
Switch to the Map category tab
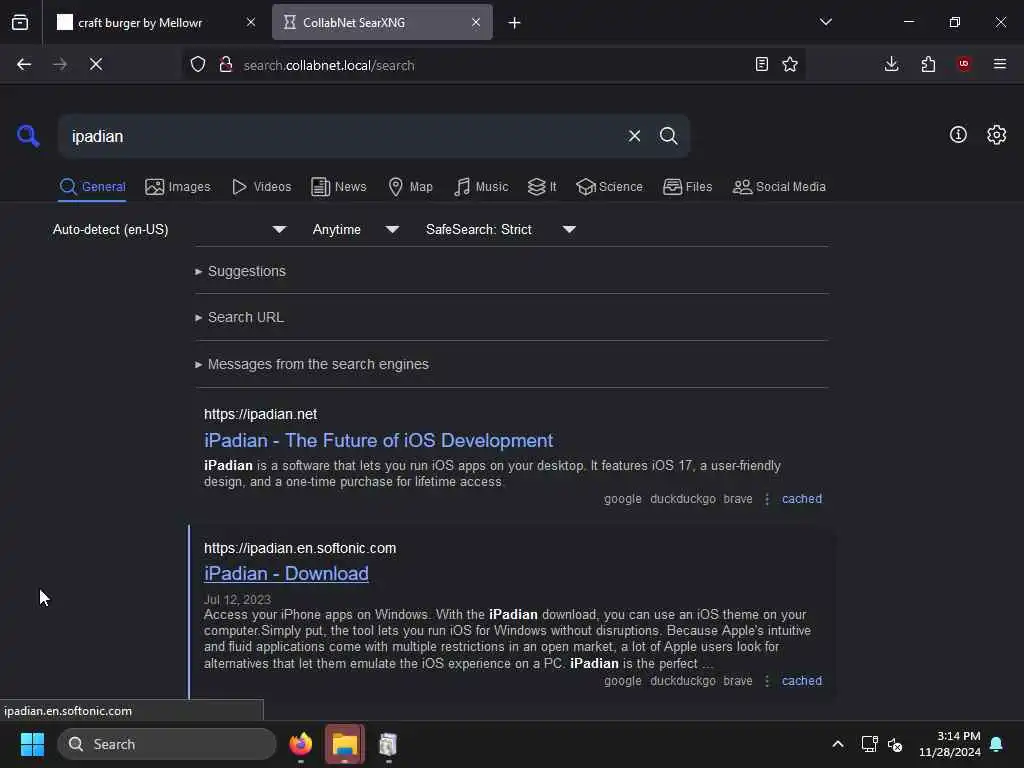[410, 187]
